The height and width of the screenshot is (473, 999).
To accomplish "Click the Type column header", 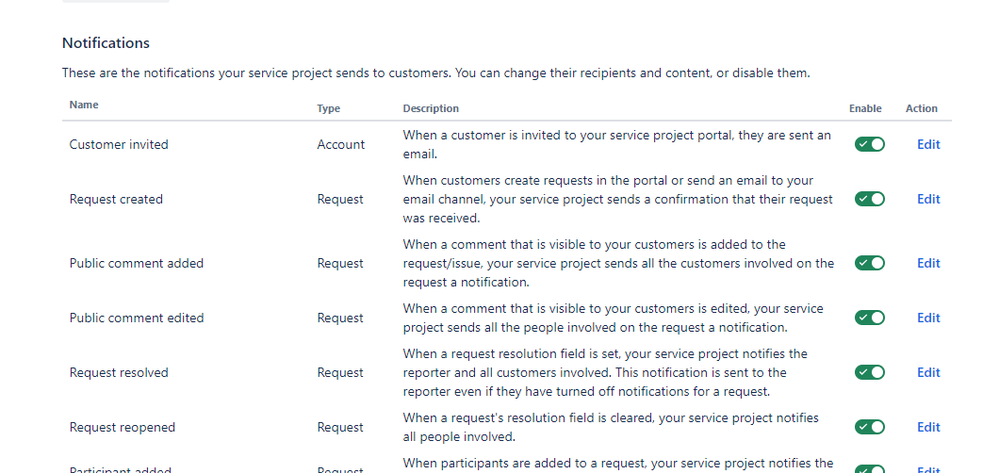I will coord(328,108).
